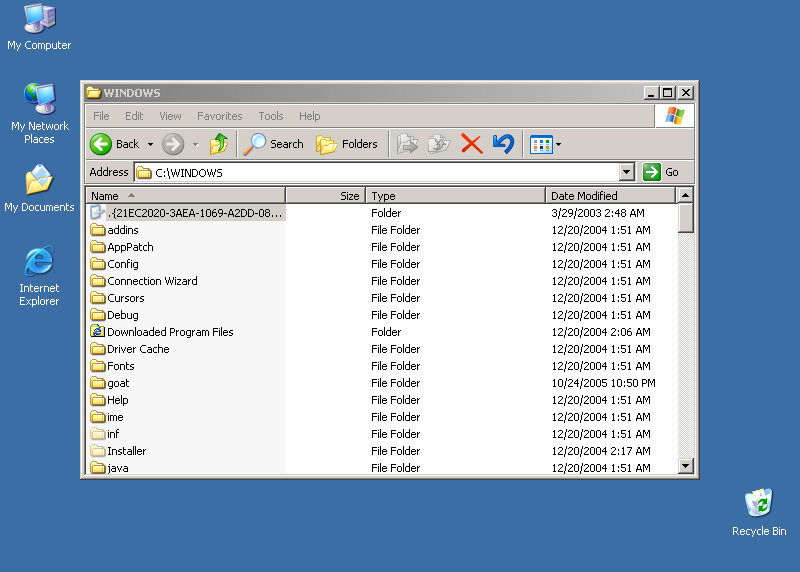This screenshot has width=800, height=572.
Task: Click the Type cell in Downloaded Program Files row
Action: point(386,332)
